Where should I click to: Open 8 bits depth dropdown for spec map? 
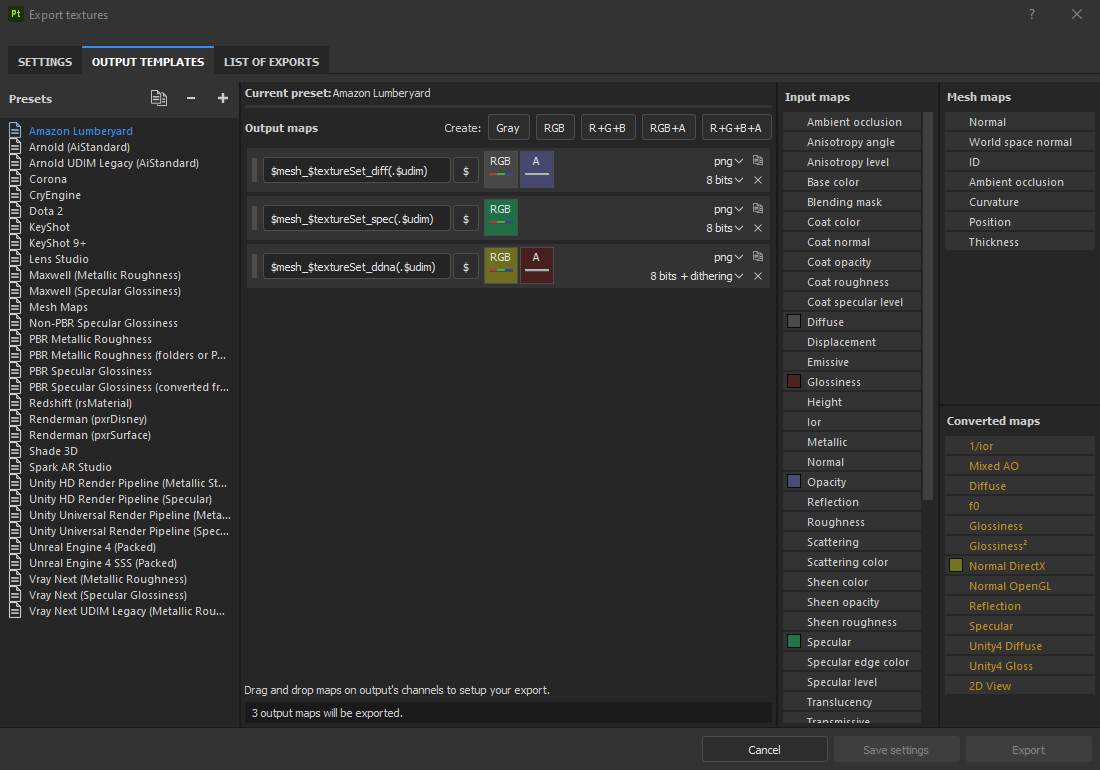coord(724,228)
